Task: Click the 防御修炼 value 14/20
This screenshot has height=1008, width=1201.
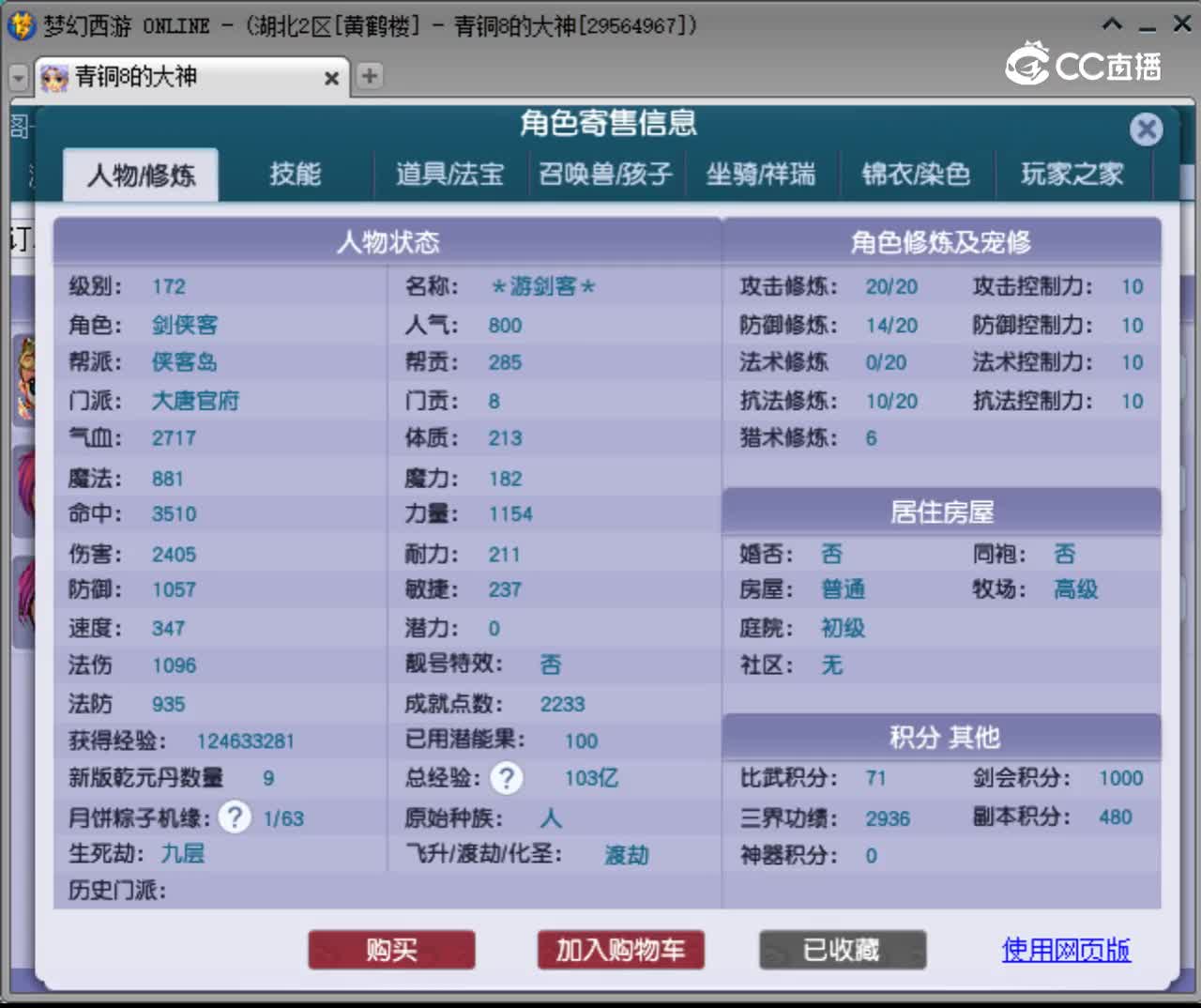Action: (891, 326)
